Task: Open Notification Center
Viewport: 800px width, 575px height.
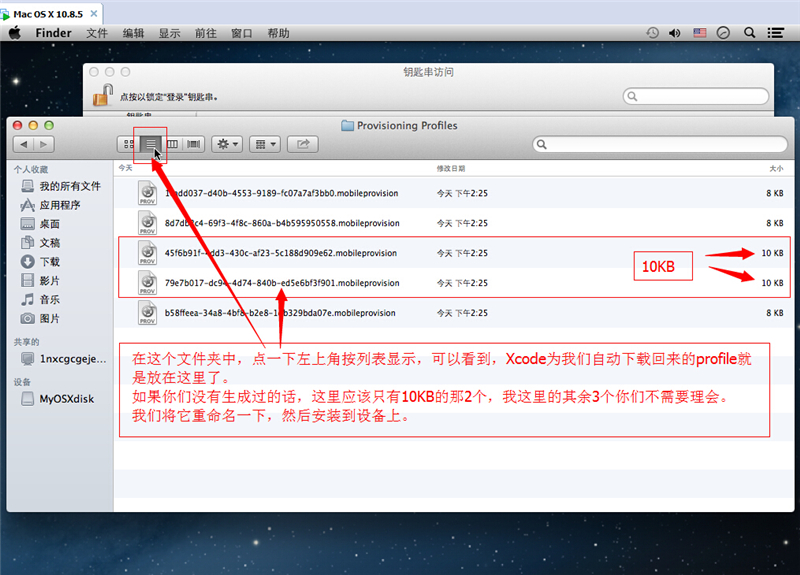Action: pyautogui.click(x=776, y=33)
